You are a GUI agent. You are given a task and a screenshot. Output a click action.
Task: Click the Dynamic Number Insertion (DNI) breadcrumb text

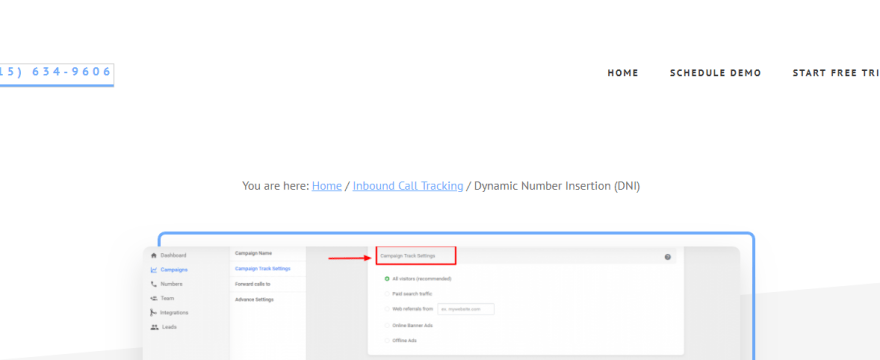557,186
